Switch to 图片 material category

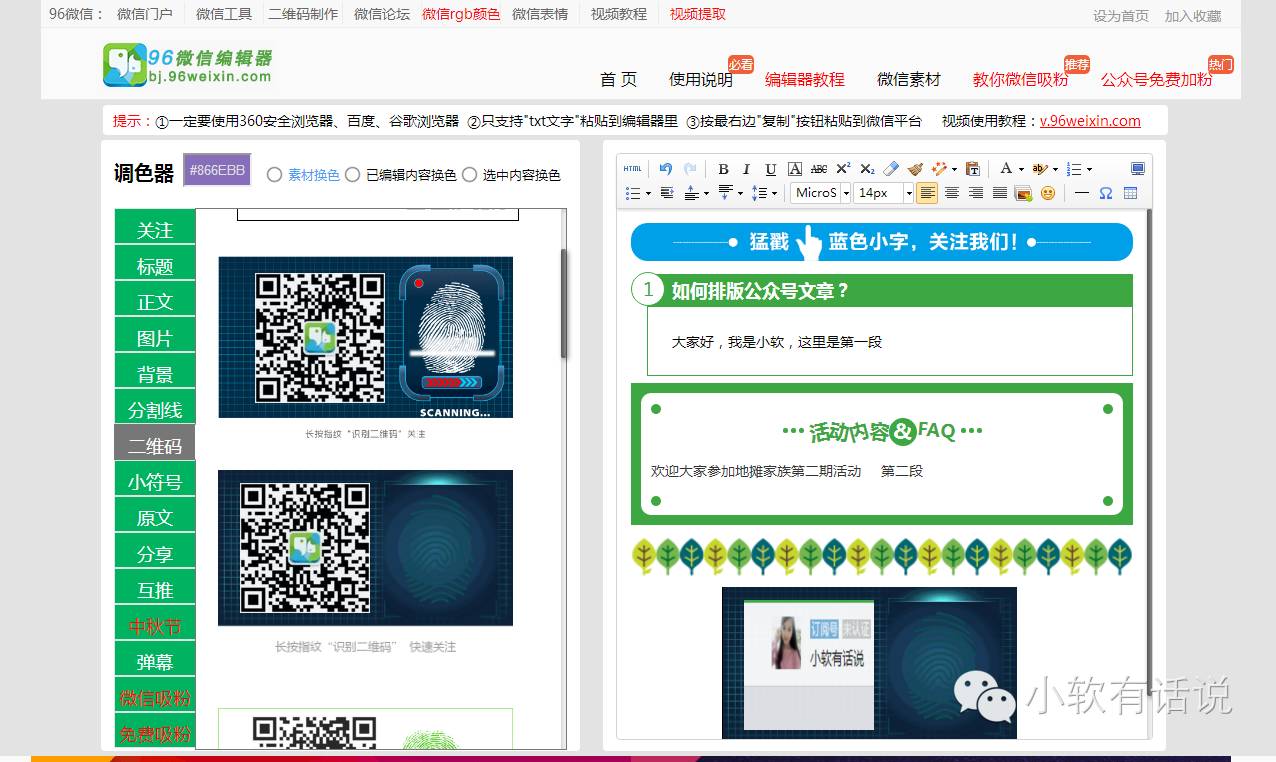pyautogui.click(x=155, y=338)
